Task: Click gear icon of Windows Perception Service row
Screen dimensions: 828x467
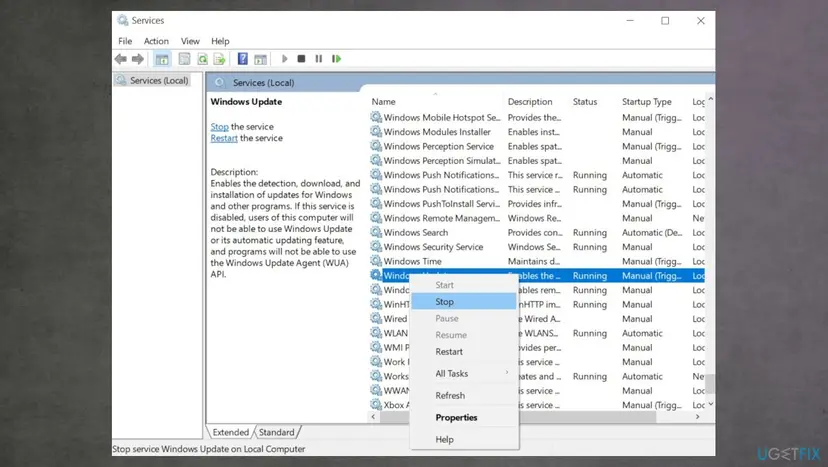Action: coord(376,145)
